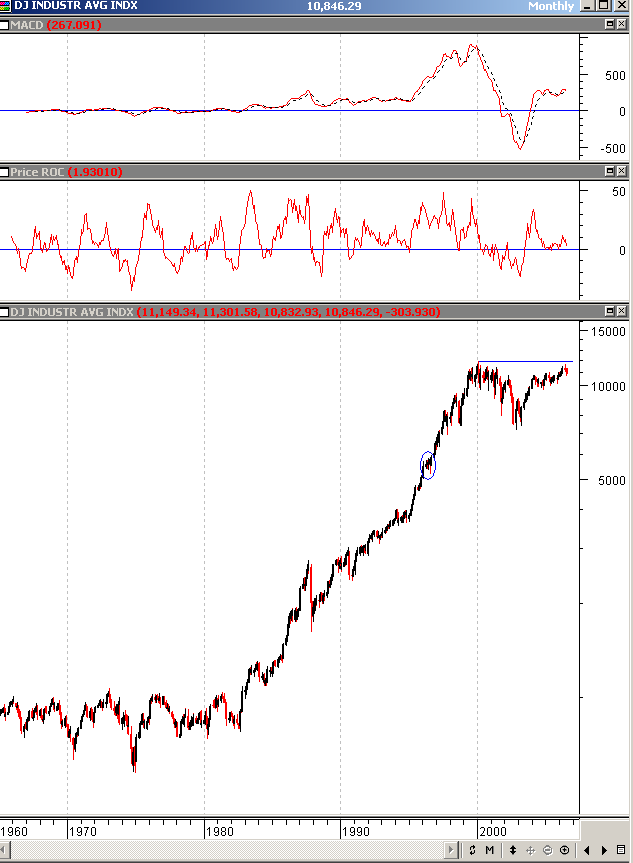Click the 1990 date axis label
The width and height of the screenshot is (633, 863).
pyautogui.click(x=356, y=831)
